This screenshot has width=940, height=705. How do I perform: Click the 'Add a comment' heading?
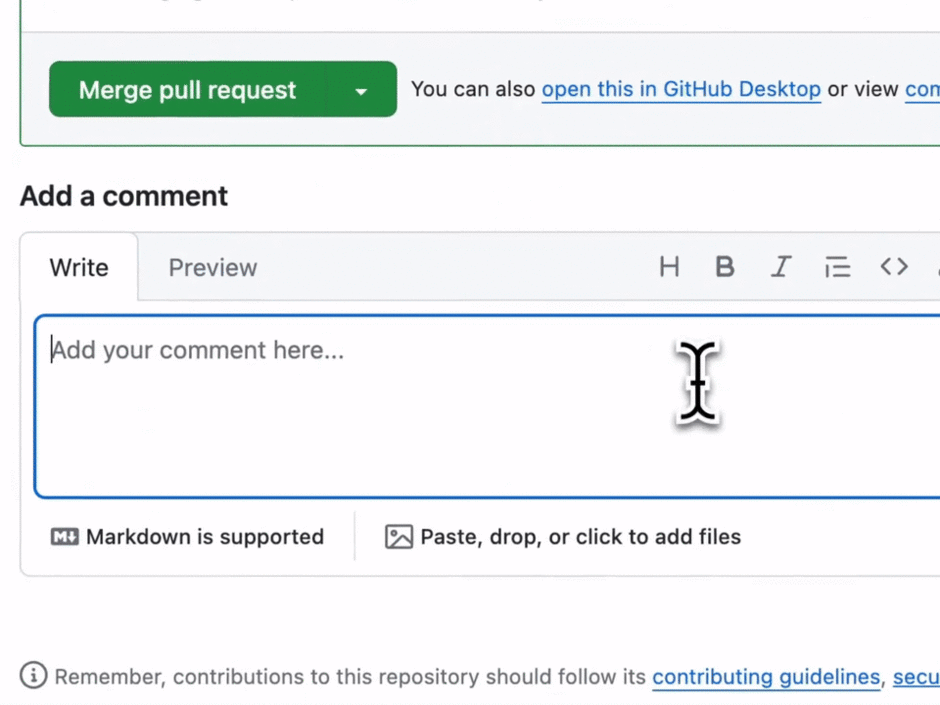click(124, 196)
